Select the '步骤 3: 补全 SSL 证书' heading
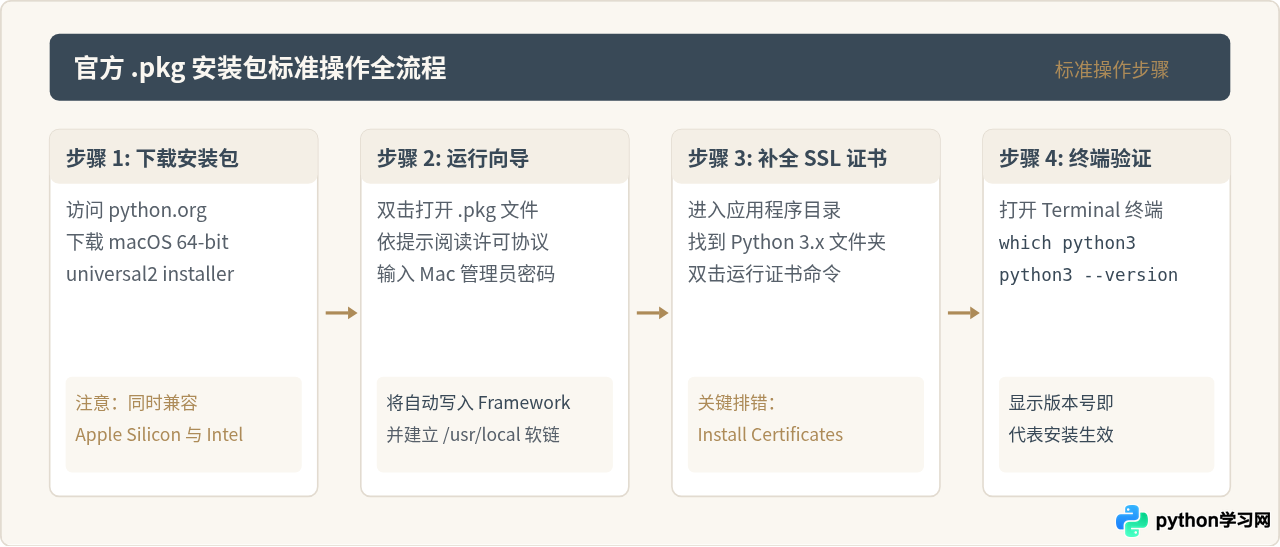The image size is (1280, 547). 788,158
